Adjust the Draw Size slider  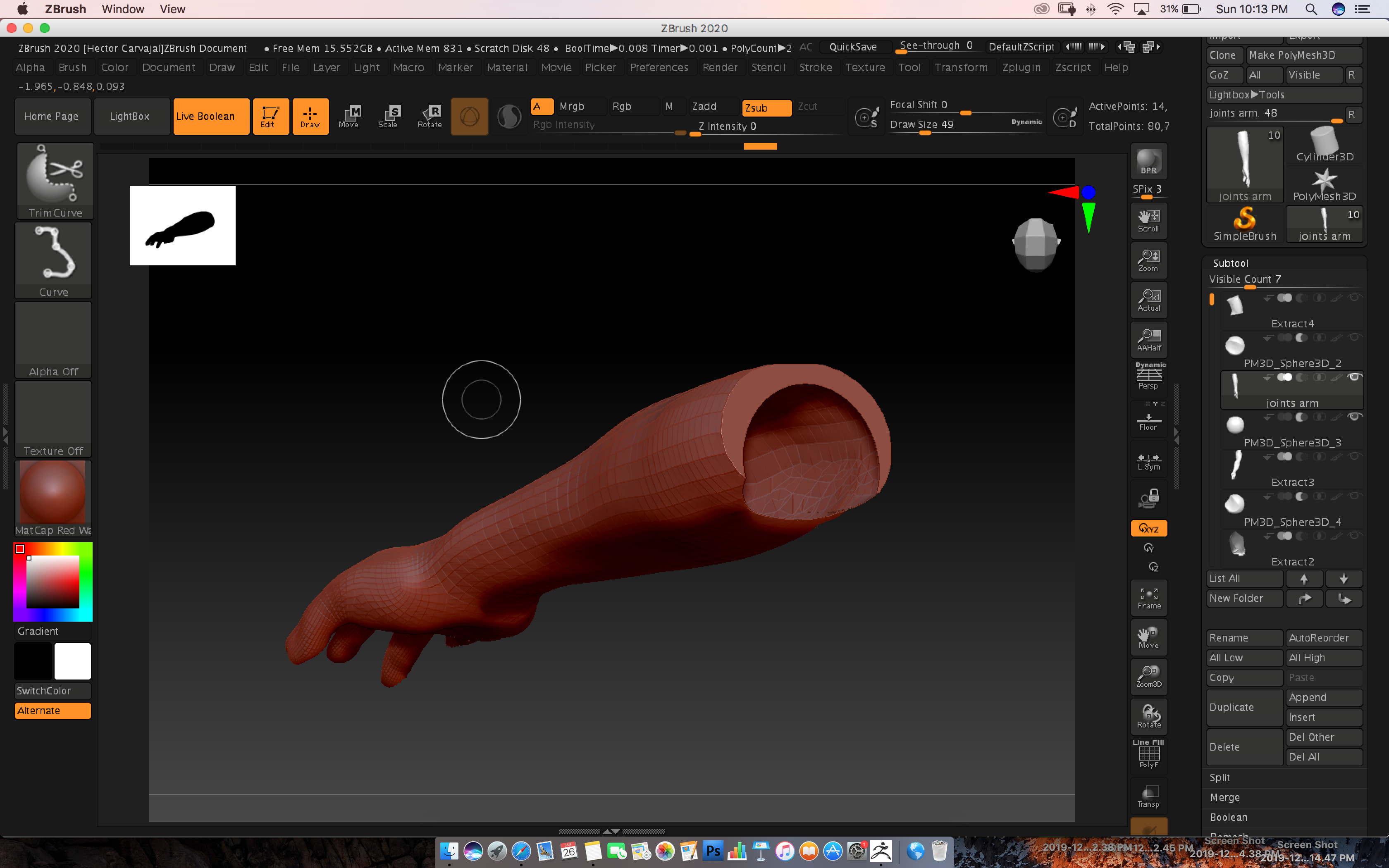(x=925, y=133)
